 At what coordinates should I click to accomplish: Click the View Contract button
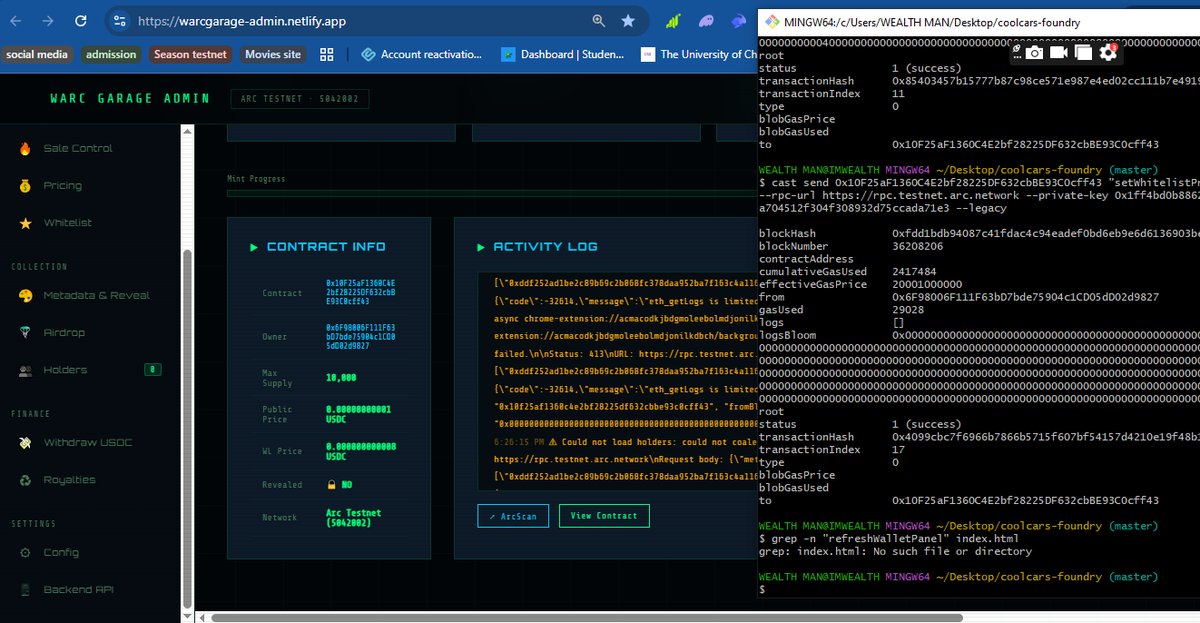(603, 516)
